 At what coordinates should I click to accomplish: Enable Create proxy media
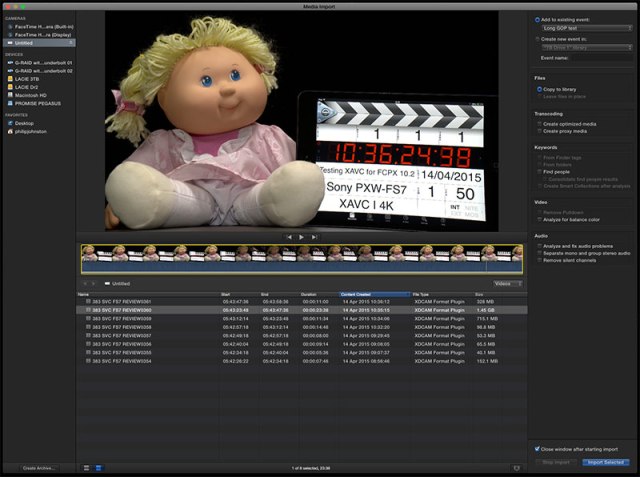click(x=539, y=131)
